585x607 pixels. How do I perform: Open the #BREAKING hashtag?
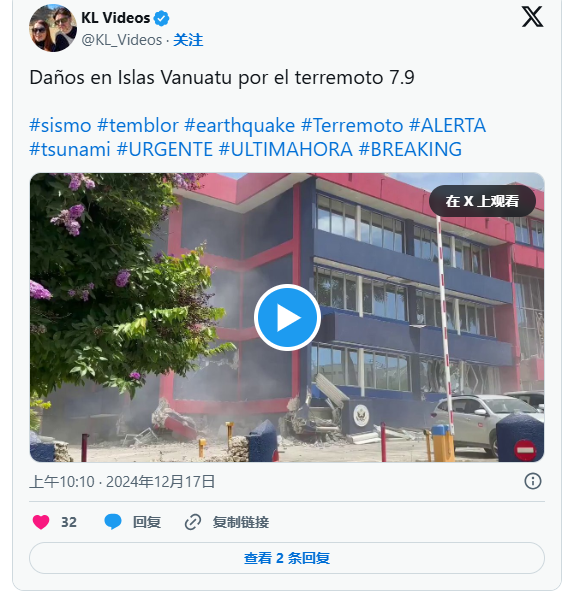coord(410,149)
